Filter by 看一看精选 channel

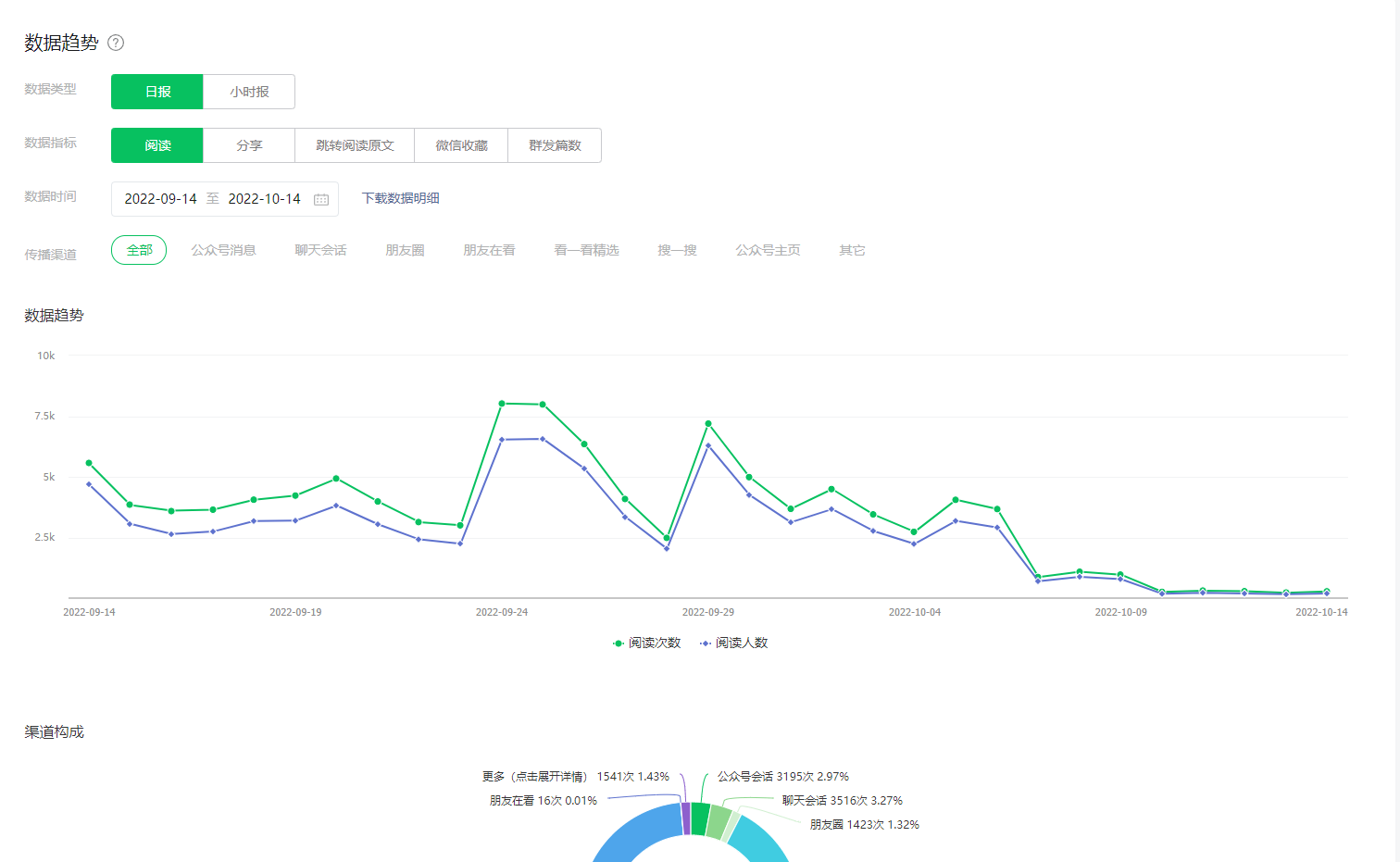[x=586, y=250]
